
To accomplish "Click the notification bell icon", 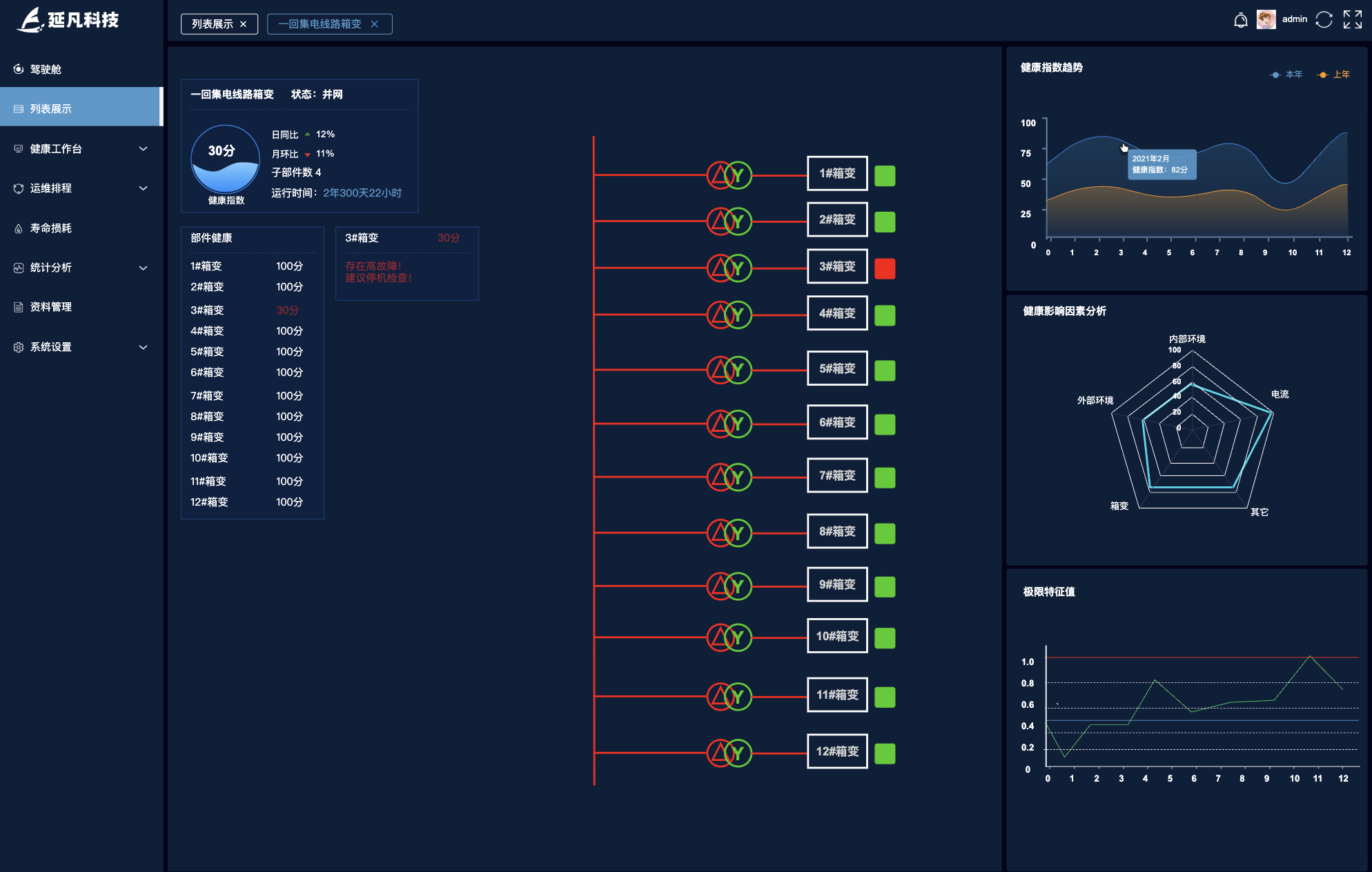I will point(1240,20).
